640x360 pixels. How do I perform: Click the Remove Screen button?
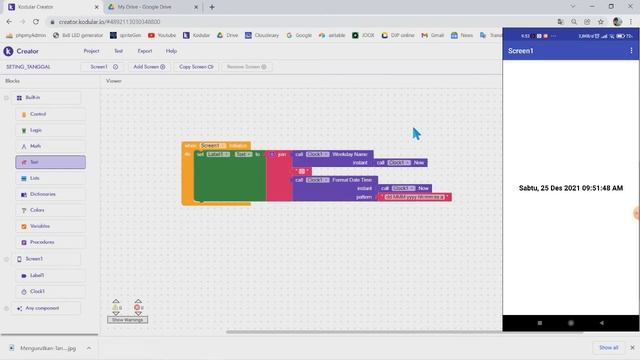tap(247, 67)
